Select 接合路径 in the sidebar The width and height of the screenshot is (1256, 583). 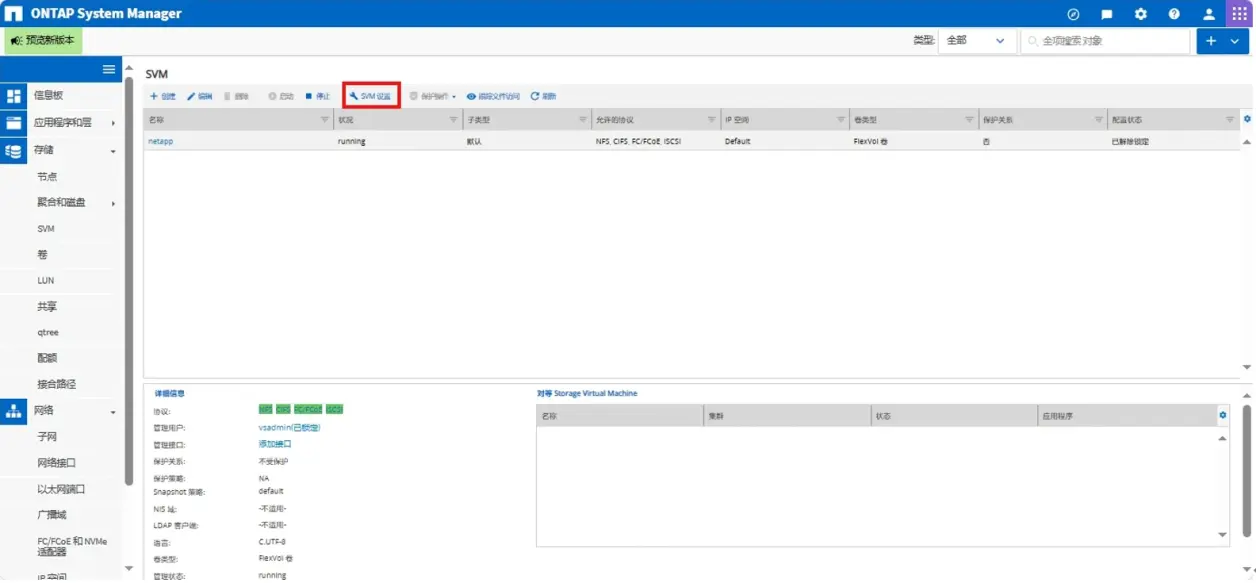coord(56,384)
